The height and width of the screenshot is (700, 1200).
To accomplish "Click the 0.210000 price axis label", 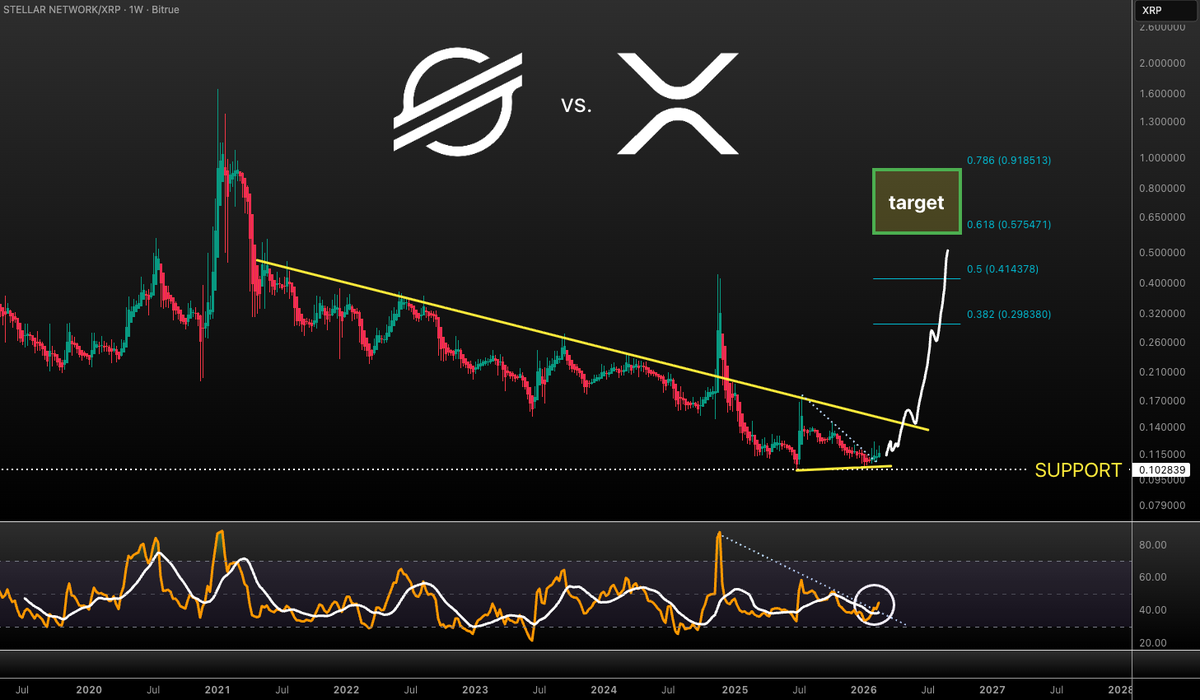I will pos(1162,372).
